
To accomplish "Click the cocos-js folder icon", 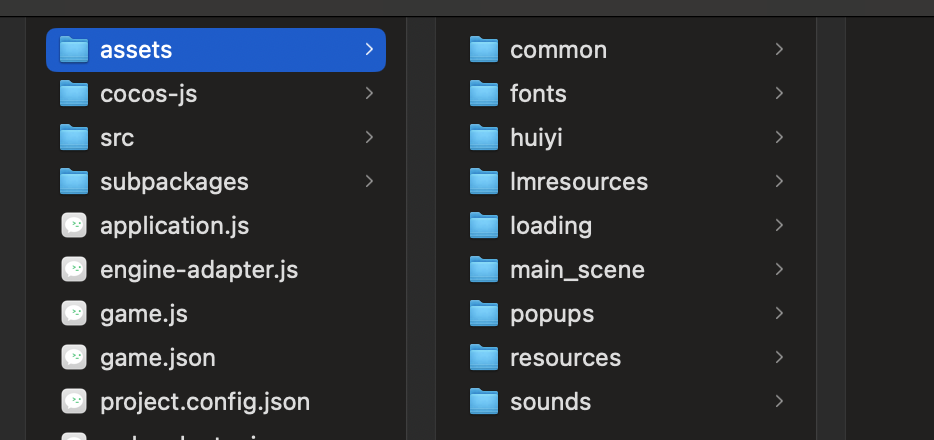I will tap(74, 93).
